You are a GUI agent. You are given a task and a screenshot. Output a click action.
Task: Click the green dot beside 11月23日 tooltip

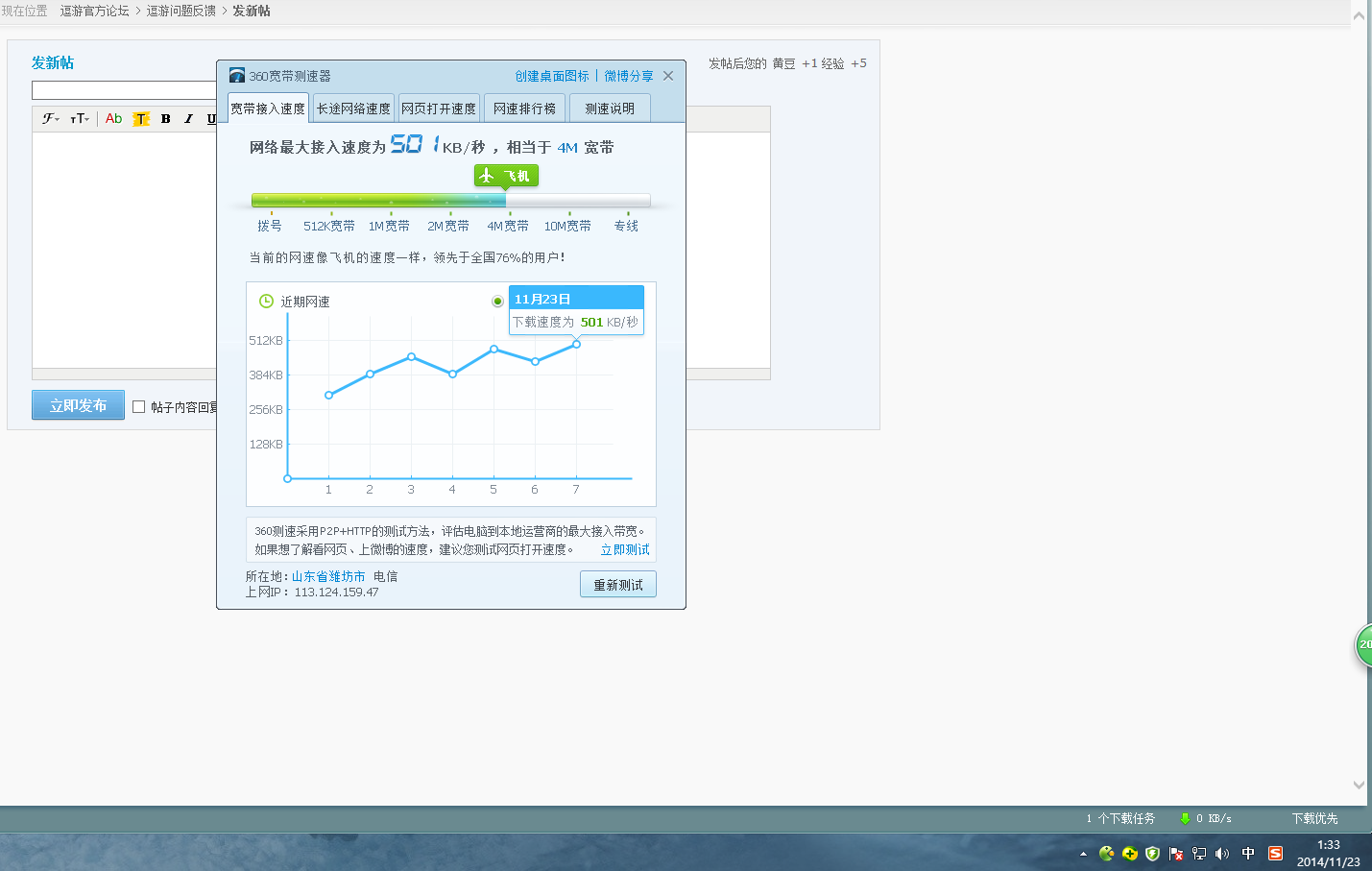pos(497,301)
